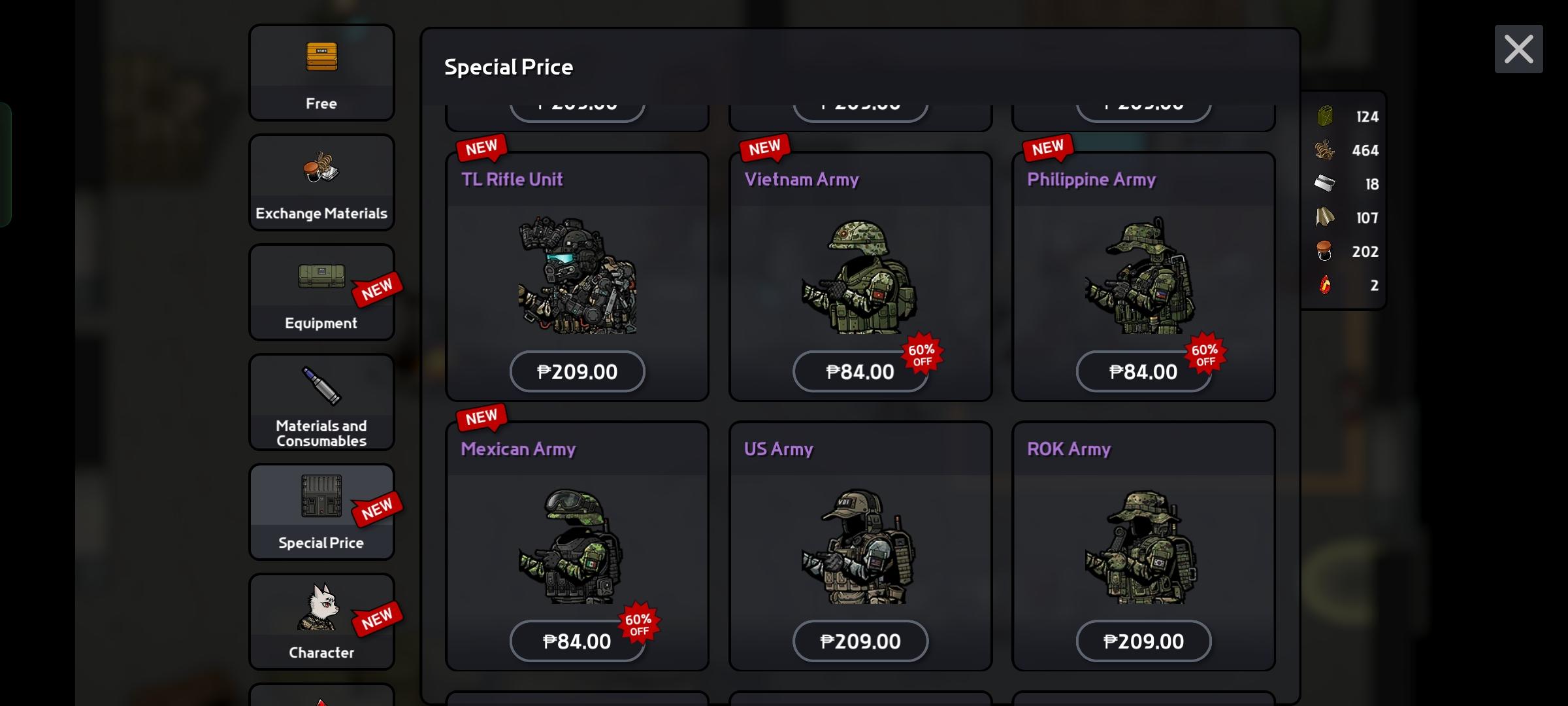Select the Special Price tab
1568x706 pixels.
321,512
